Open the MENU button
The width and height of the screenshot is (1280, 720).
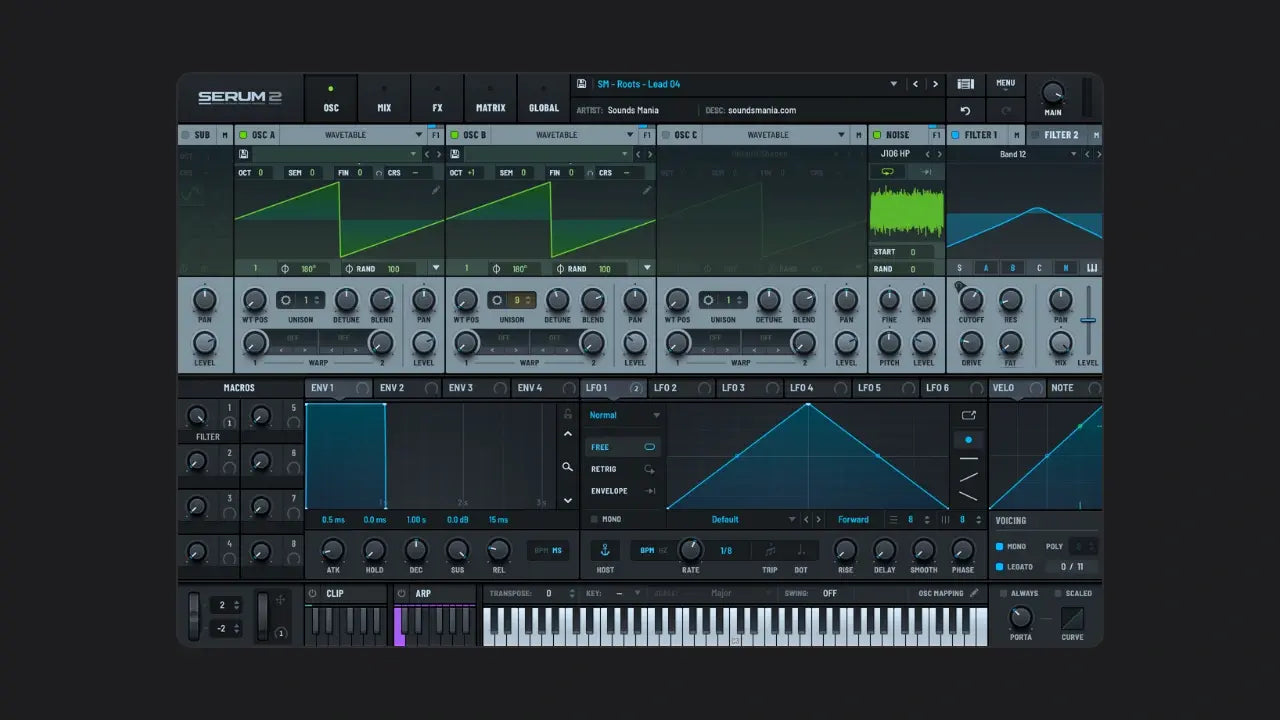[x=1005, y=84]
